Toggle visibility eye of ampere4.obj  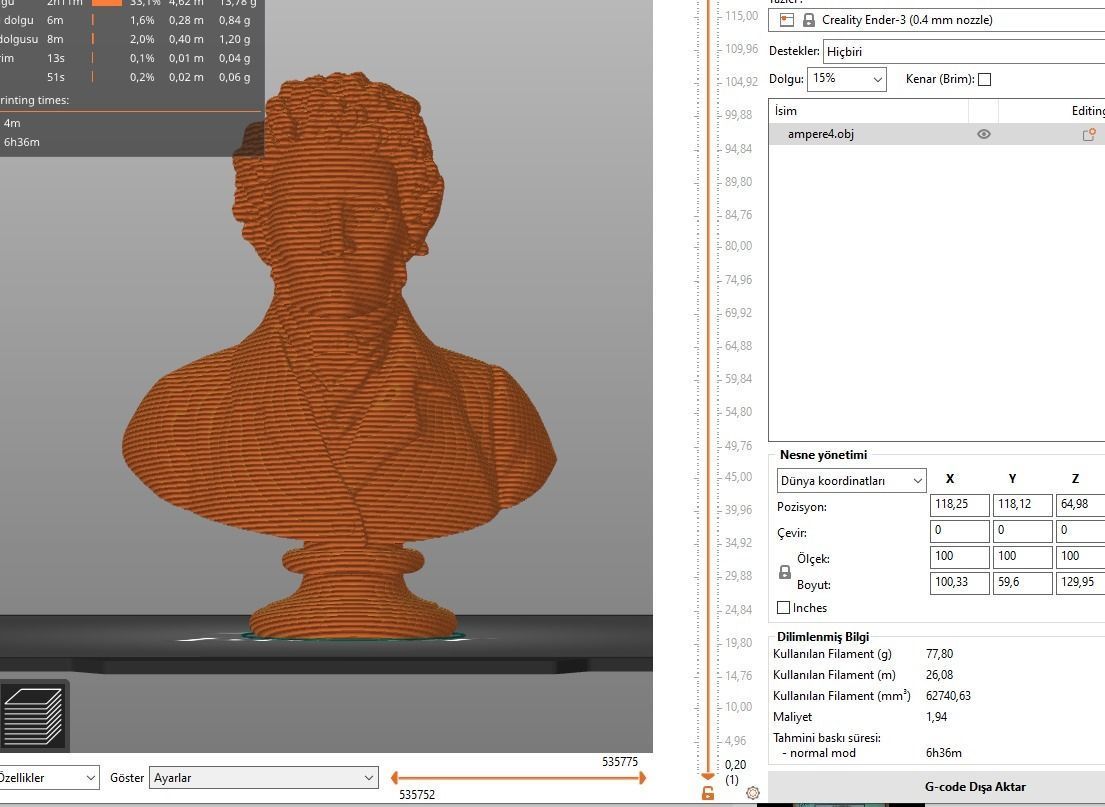point(984,134)
